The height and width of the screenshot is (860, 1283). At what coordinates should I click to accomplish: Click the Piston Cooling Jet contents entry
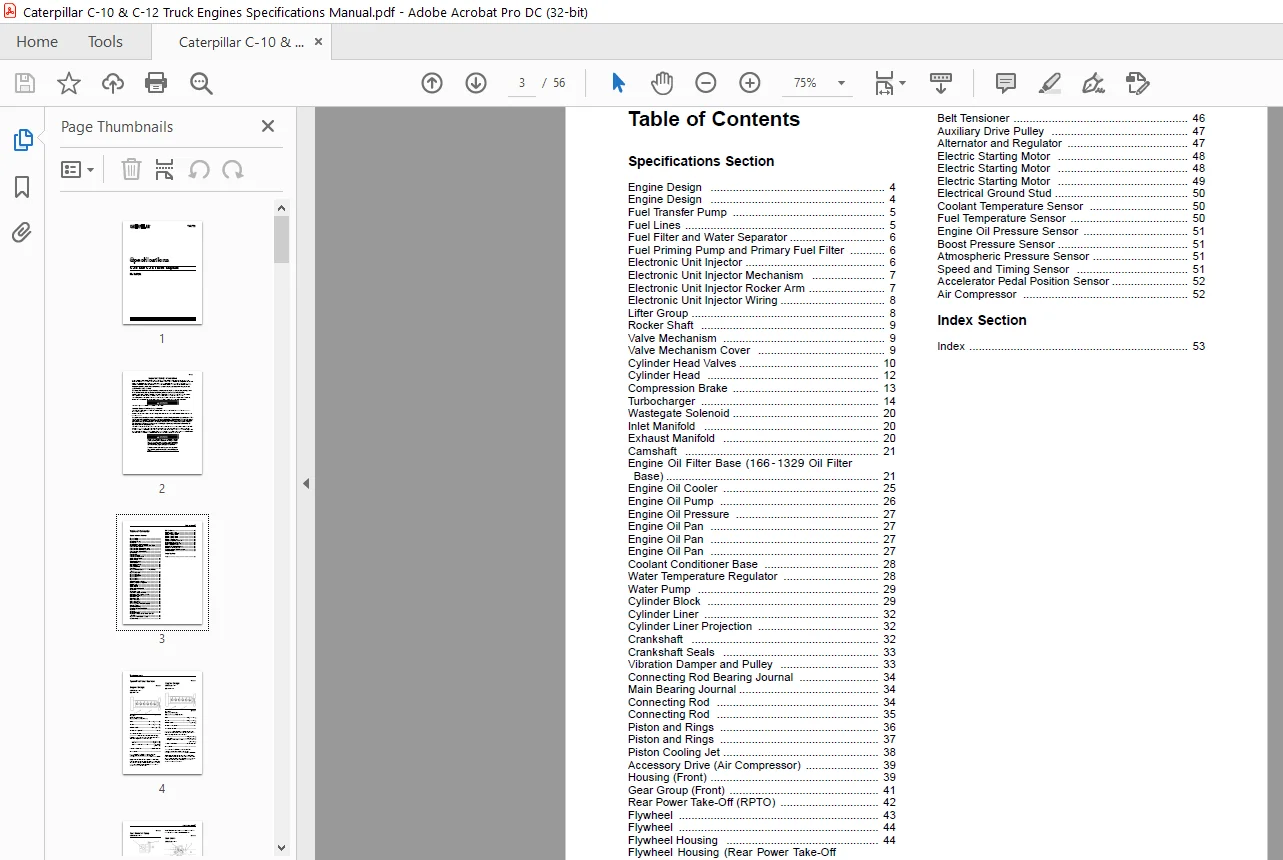click(x=762, y=753)
